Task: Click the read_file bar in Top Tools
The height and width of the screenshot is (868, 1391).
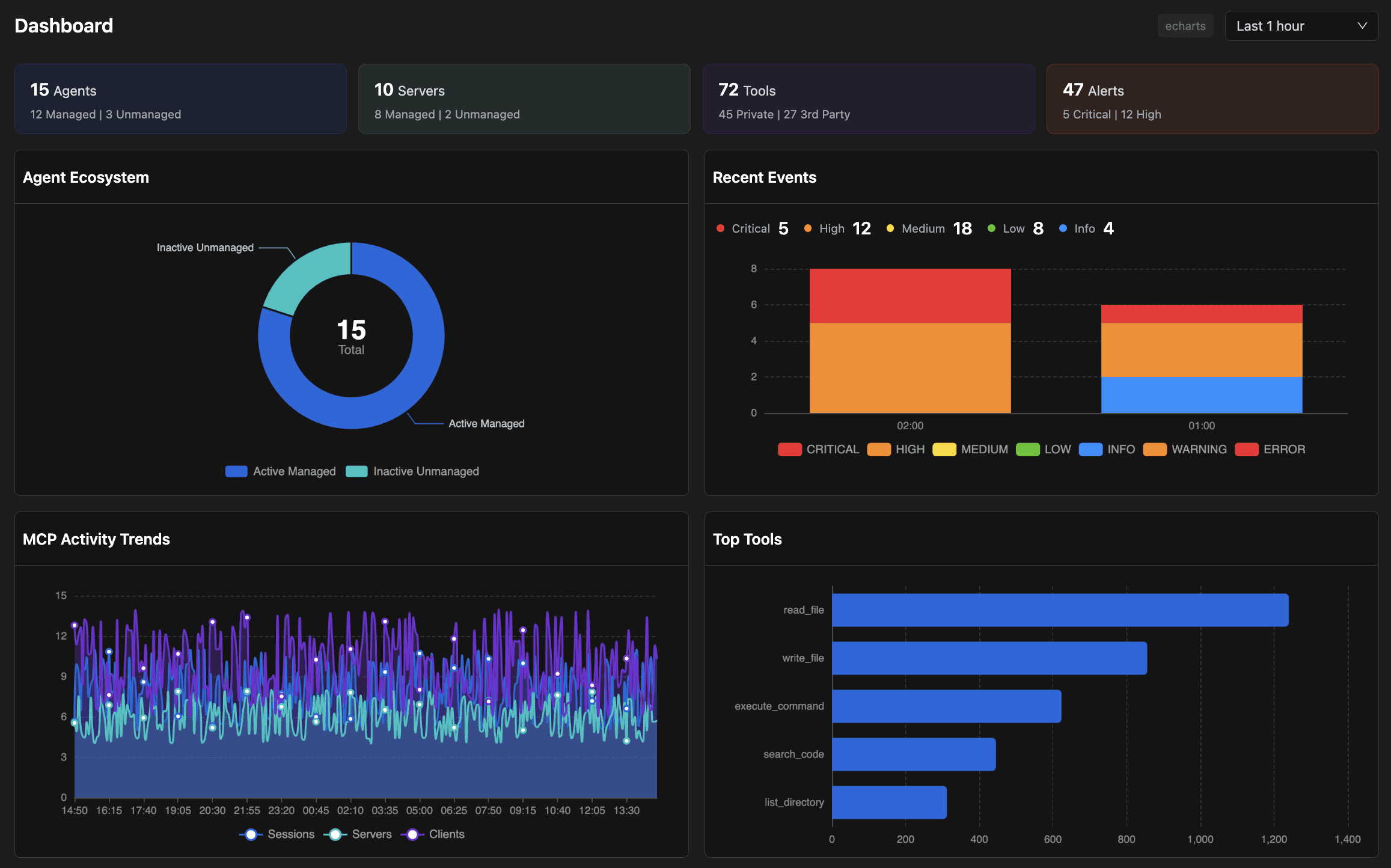Action: [x=1060, y=610]
